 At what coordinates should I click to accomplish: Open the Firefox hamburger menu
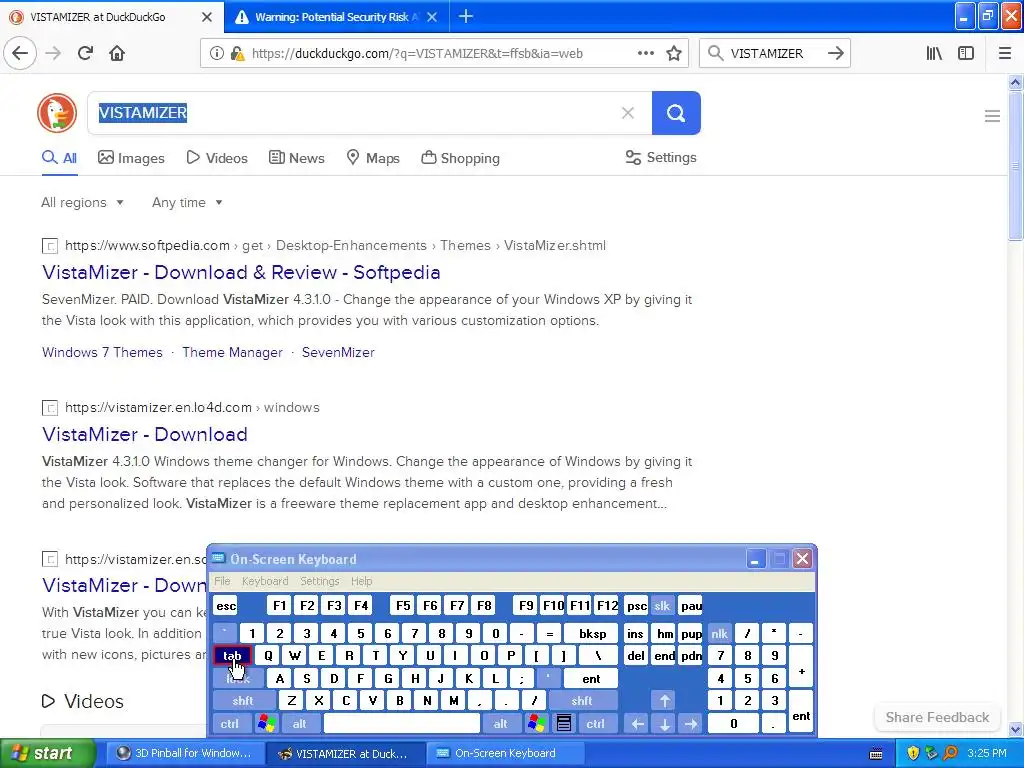pyautogui.click(x=1005, y=53)
